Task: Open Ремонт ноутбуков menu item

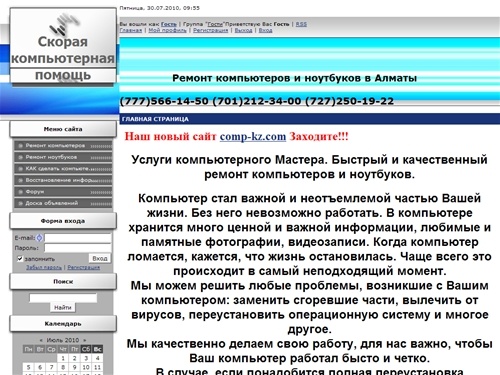Action: point(63,157)
